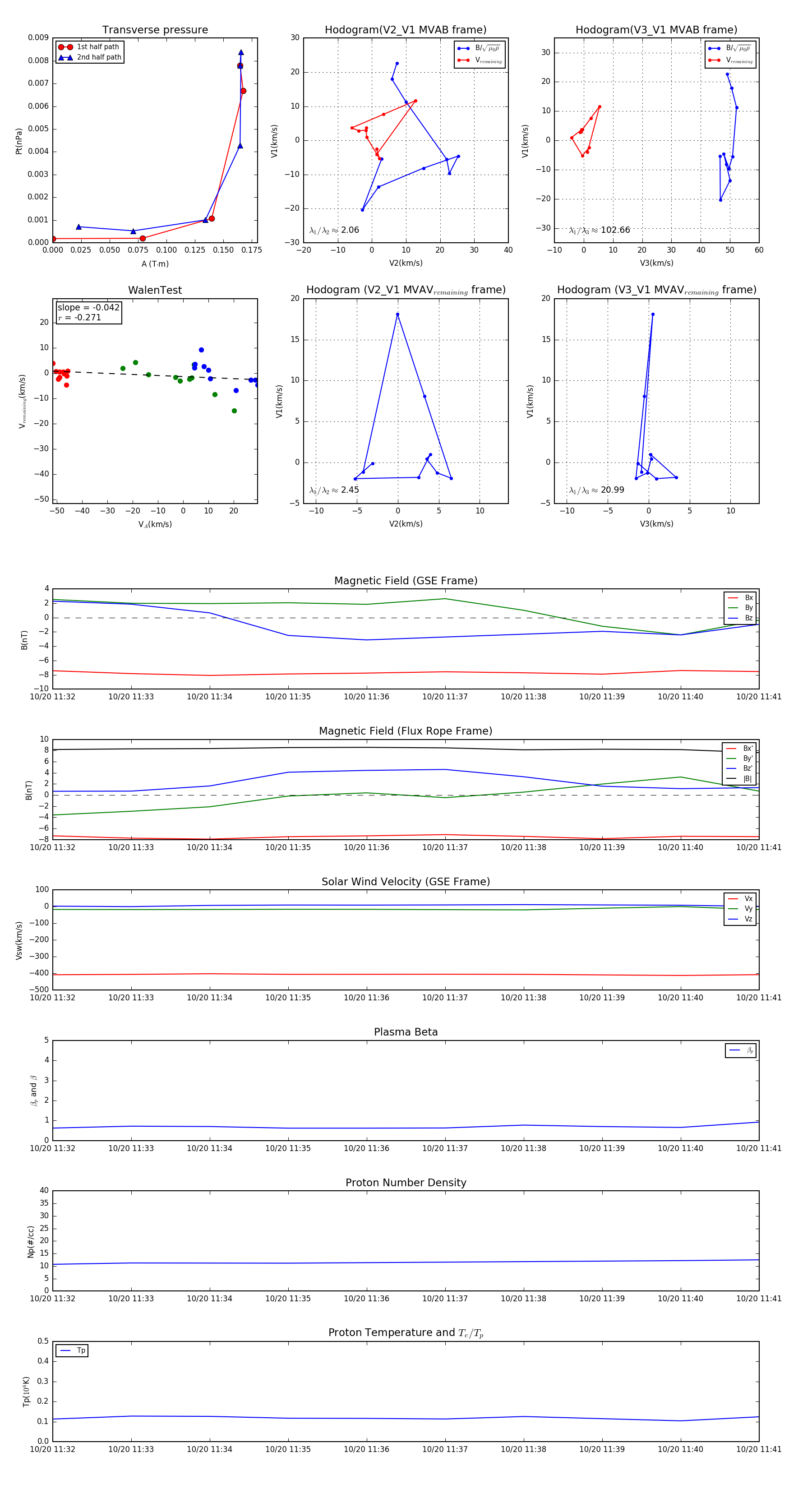Viewport: 812px width, 1489px height.
Task: Select the βp legend entry in Plasma Beta plot
Action: click(x=741, y=1050)
